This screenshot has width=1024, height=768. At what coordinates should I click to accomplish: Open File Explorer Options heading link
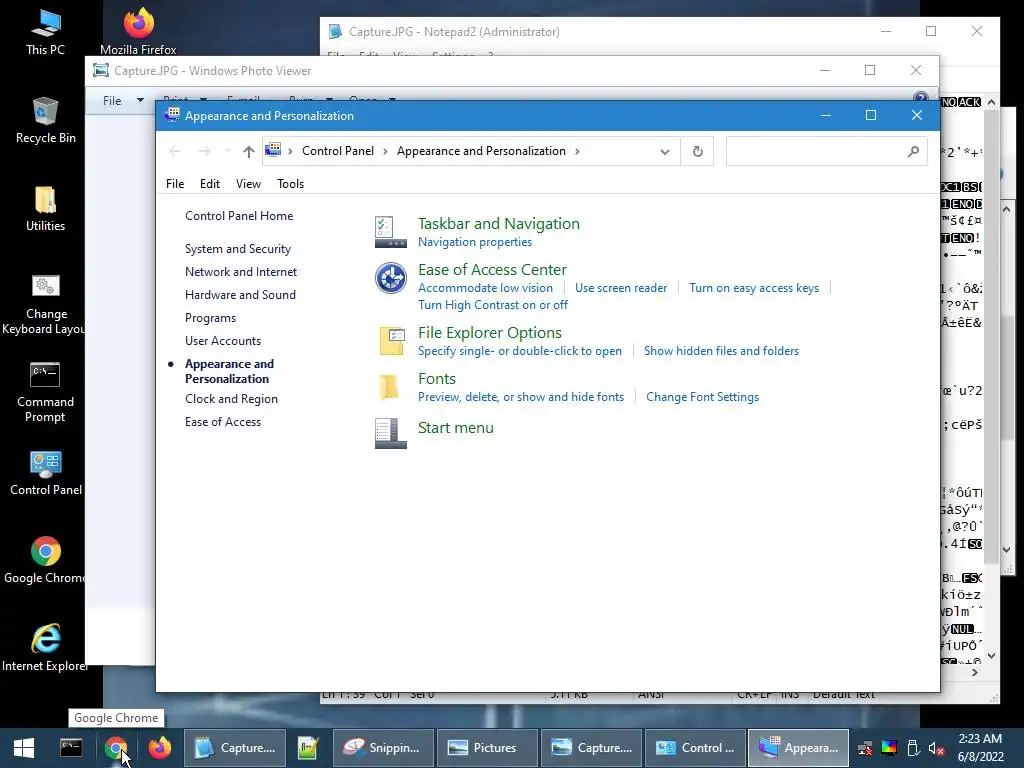[490, 332]
